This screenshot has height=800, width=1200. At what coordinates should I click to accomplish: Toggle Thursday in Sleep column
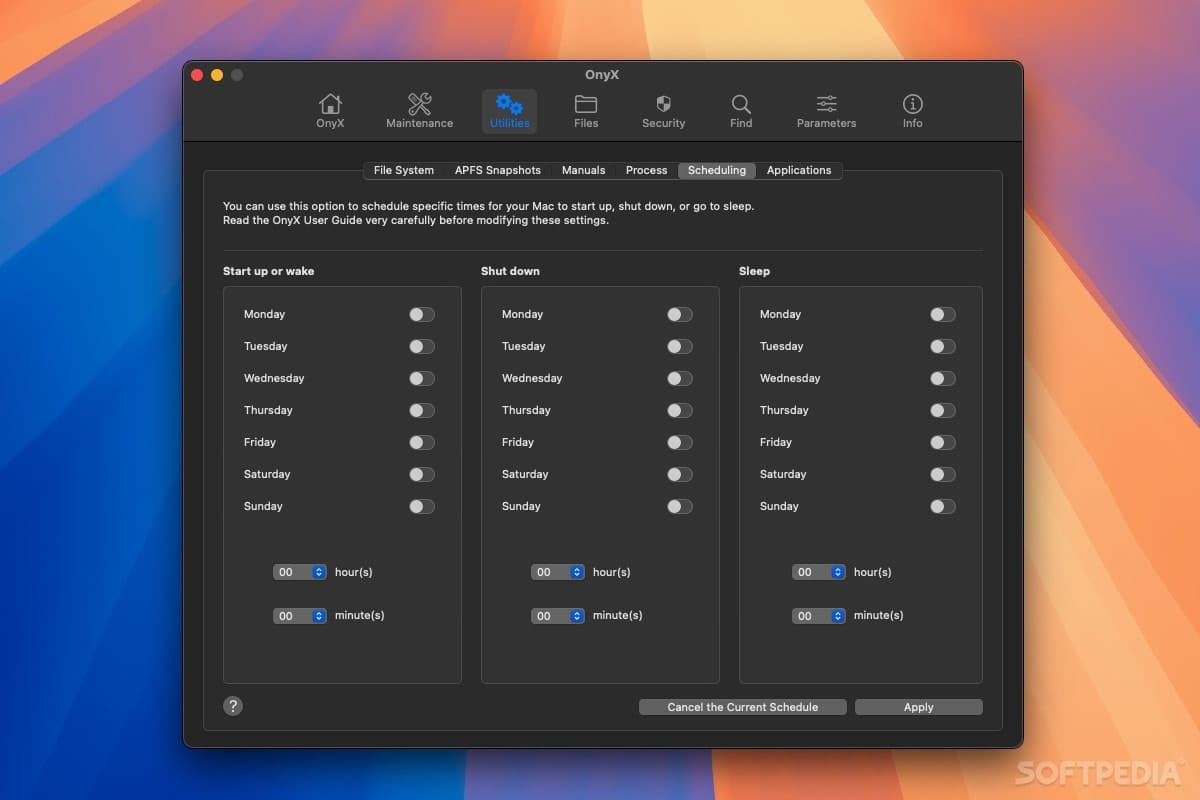click(943, 410)
